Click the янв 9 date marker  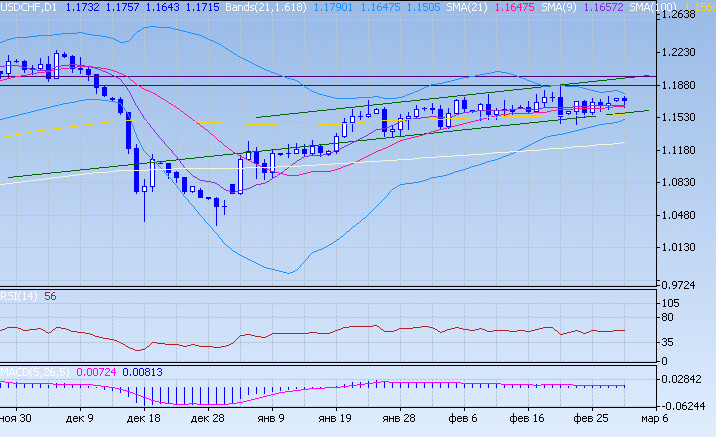(272, 420)
